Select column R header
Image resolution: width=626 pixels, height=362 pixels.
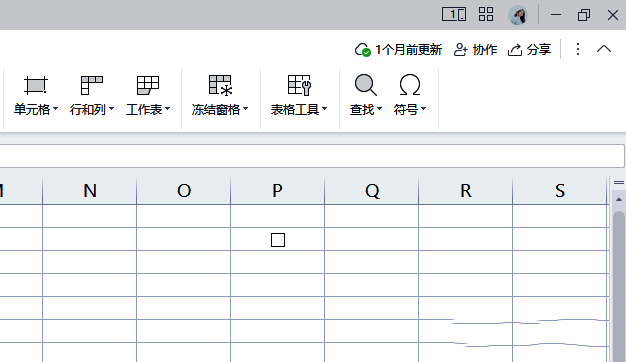(x=466, y=191)
